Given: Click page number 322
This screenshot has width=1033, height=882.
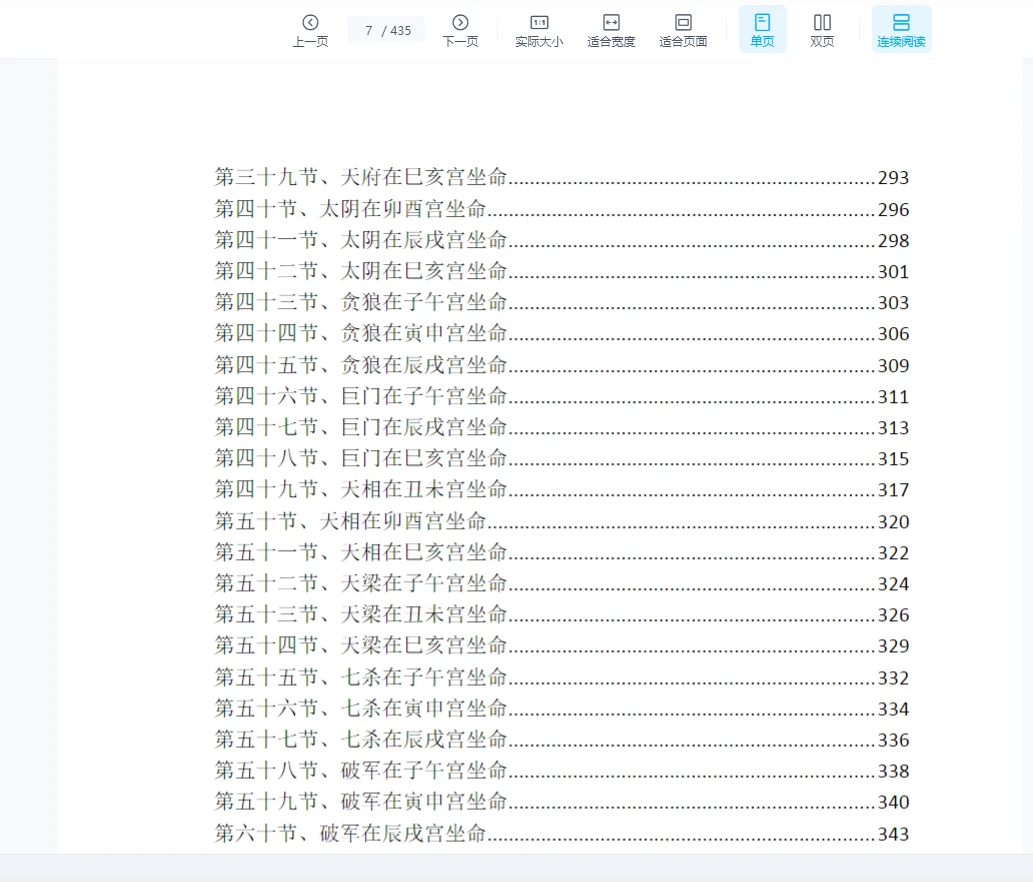Looking at the screenshot, I should pyautogui.click(x=893, y=553).
